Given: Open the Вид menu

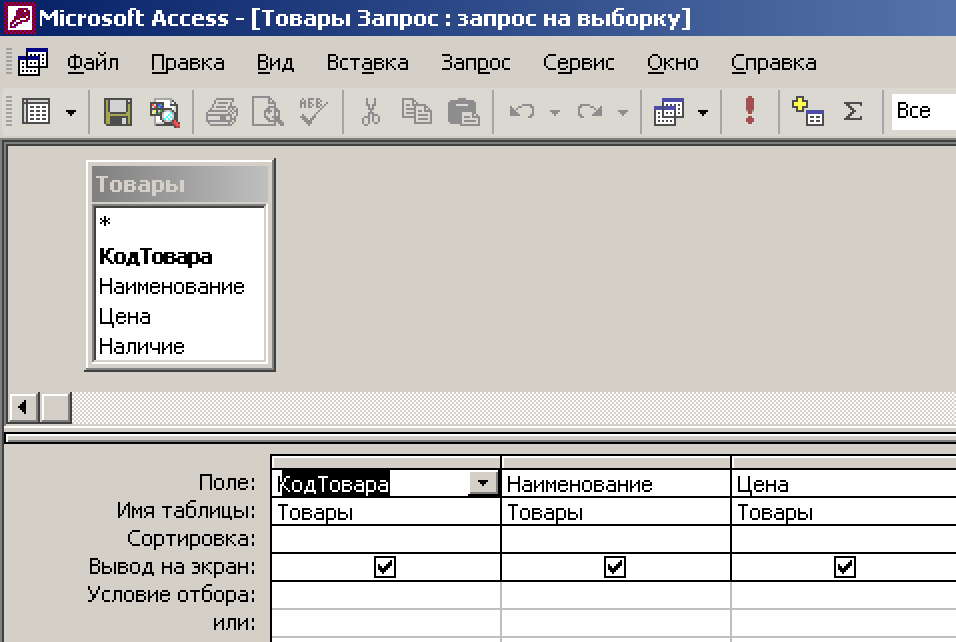Looking at the screenshot, I should pyautogui.click(x=275, y=63).
